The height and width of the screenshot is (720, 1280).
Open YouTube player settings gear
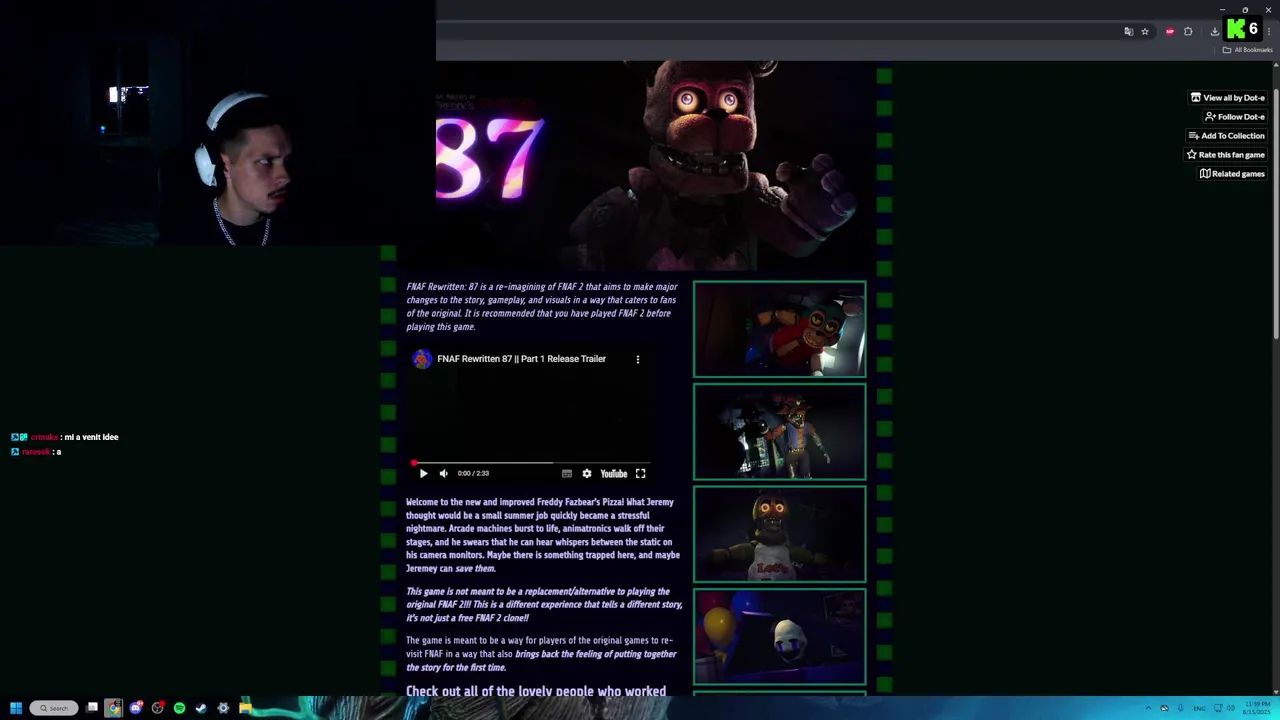point(587,474)
